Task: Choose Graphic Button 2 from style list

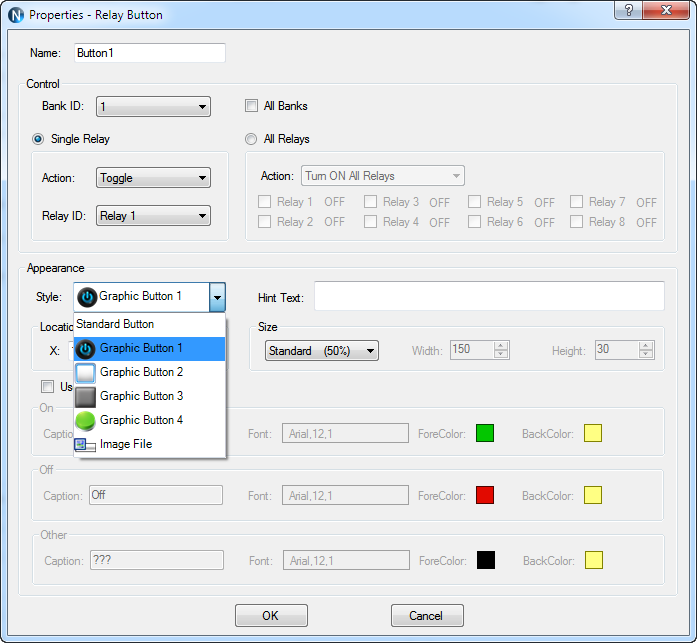Action: [149, 373]
